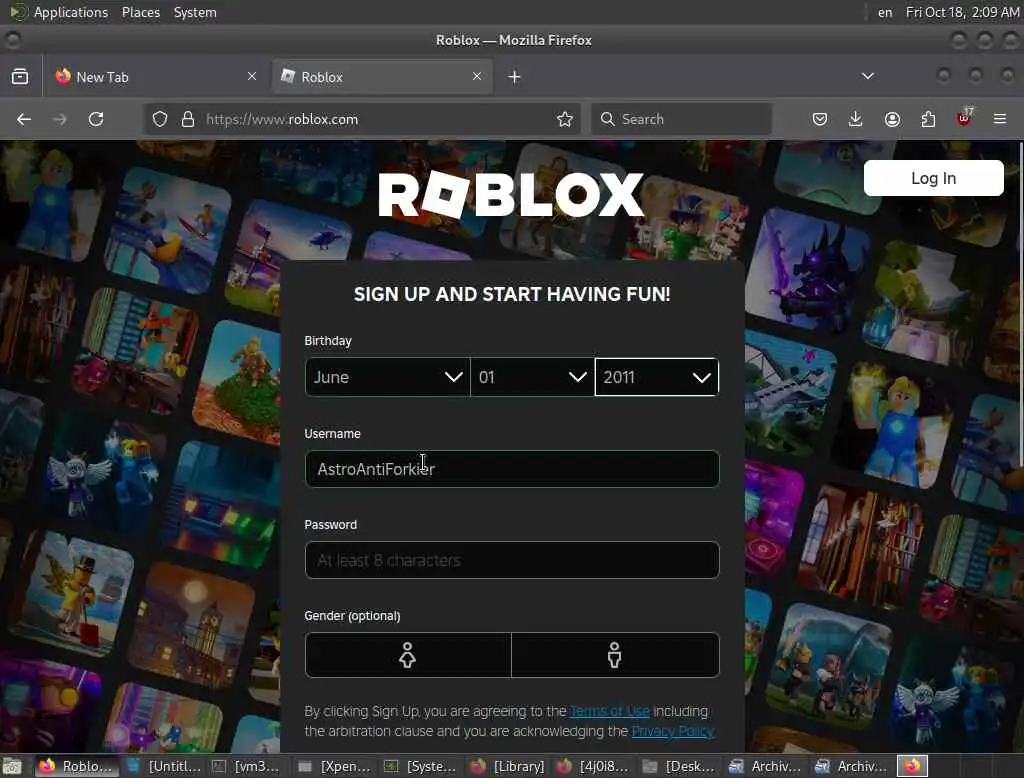Click the Firefox Search box
1024x778 pixels.
click(x=681, y=120)
